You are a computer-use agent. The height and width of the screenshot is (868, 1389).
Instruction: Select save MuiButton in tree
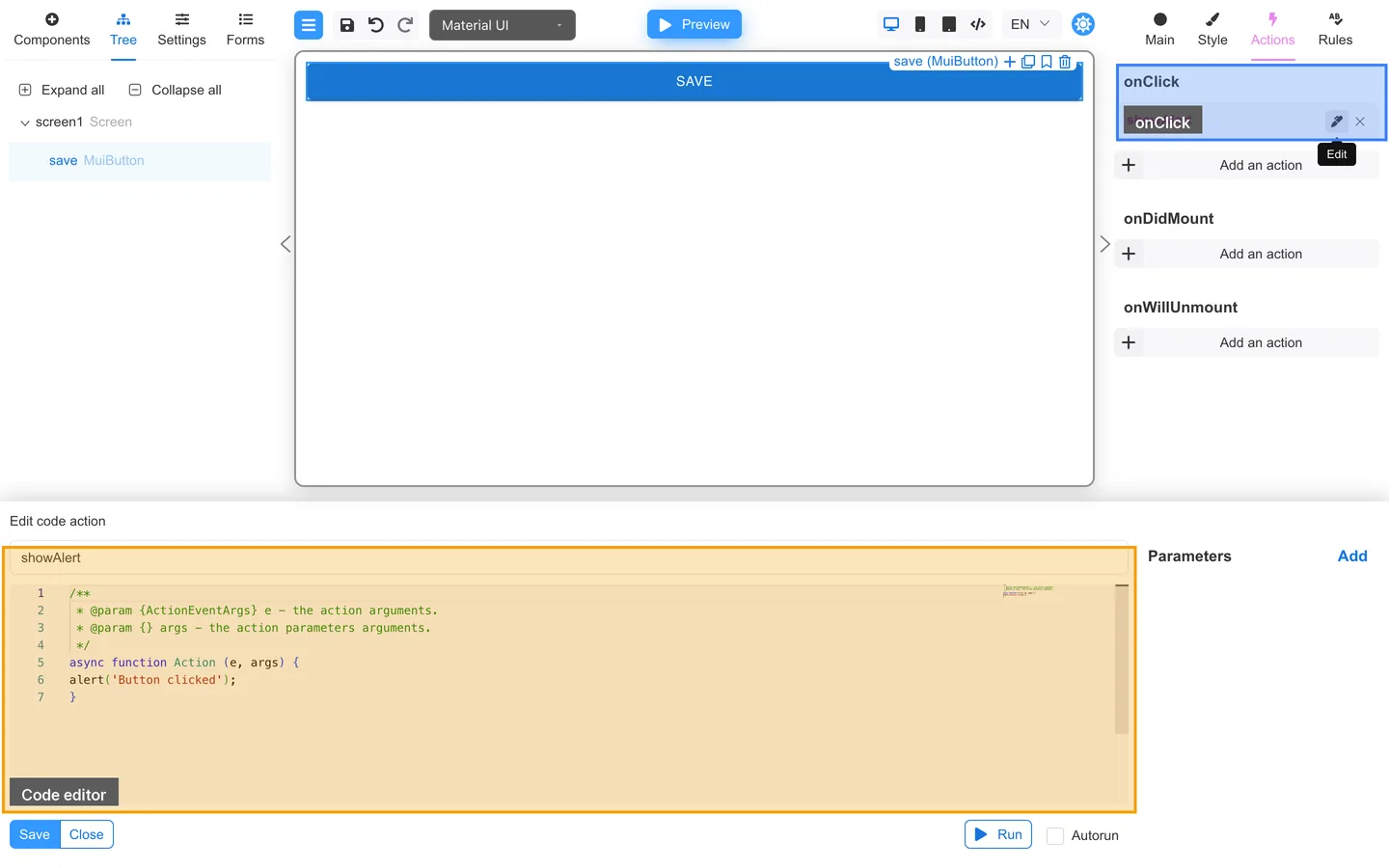(x=140, y=161)
